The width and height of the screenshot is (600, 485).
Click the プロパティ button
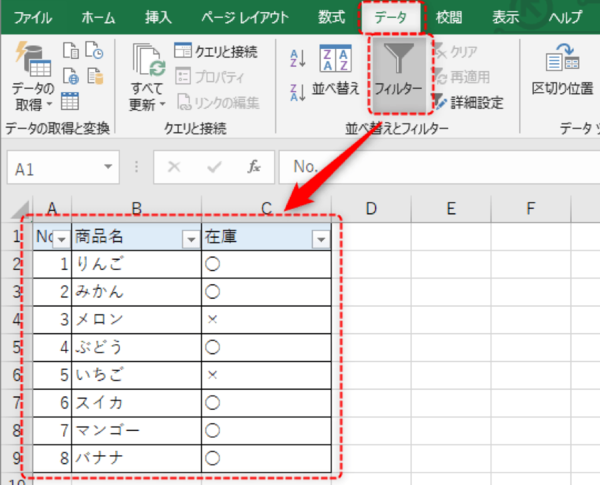210,77
